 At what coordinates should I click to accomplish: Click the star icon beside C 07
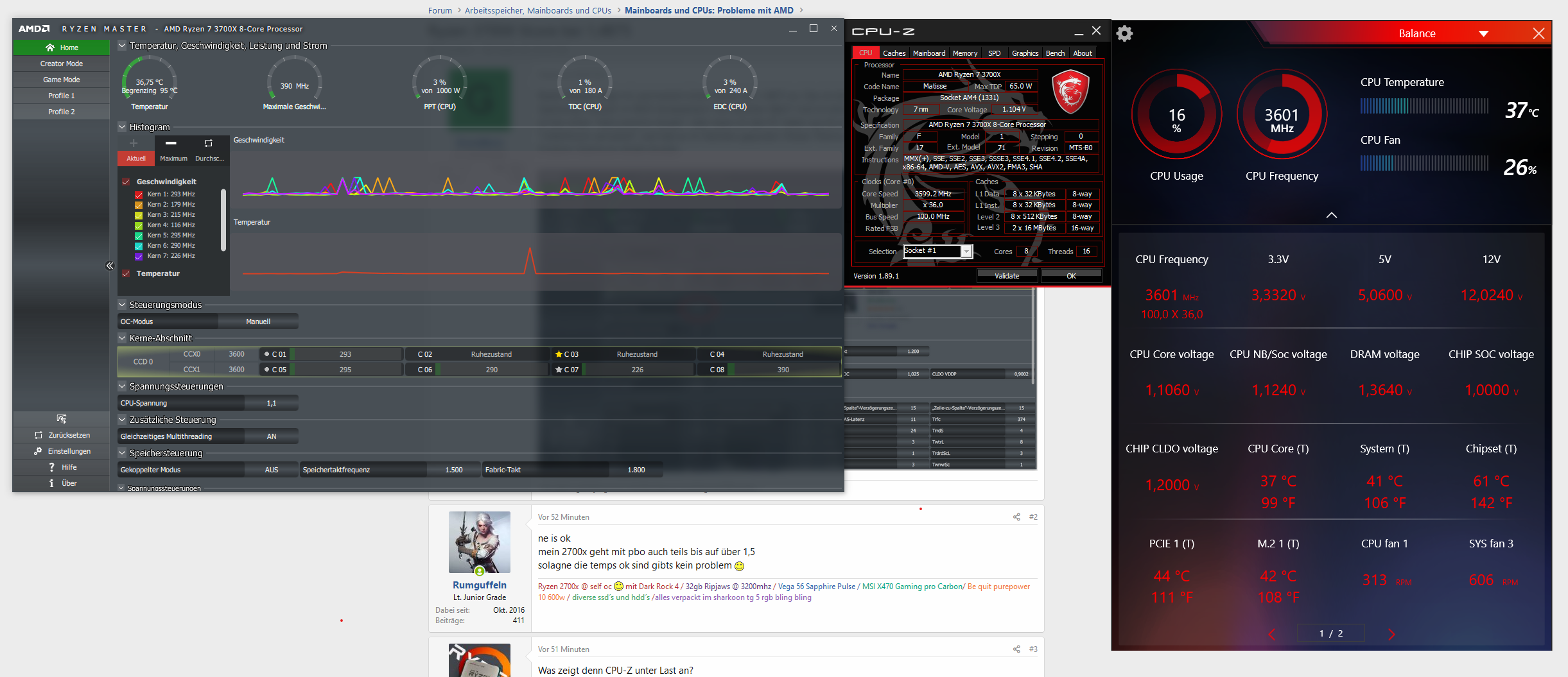click(559, 370)
